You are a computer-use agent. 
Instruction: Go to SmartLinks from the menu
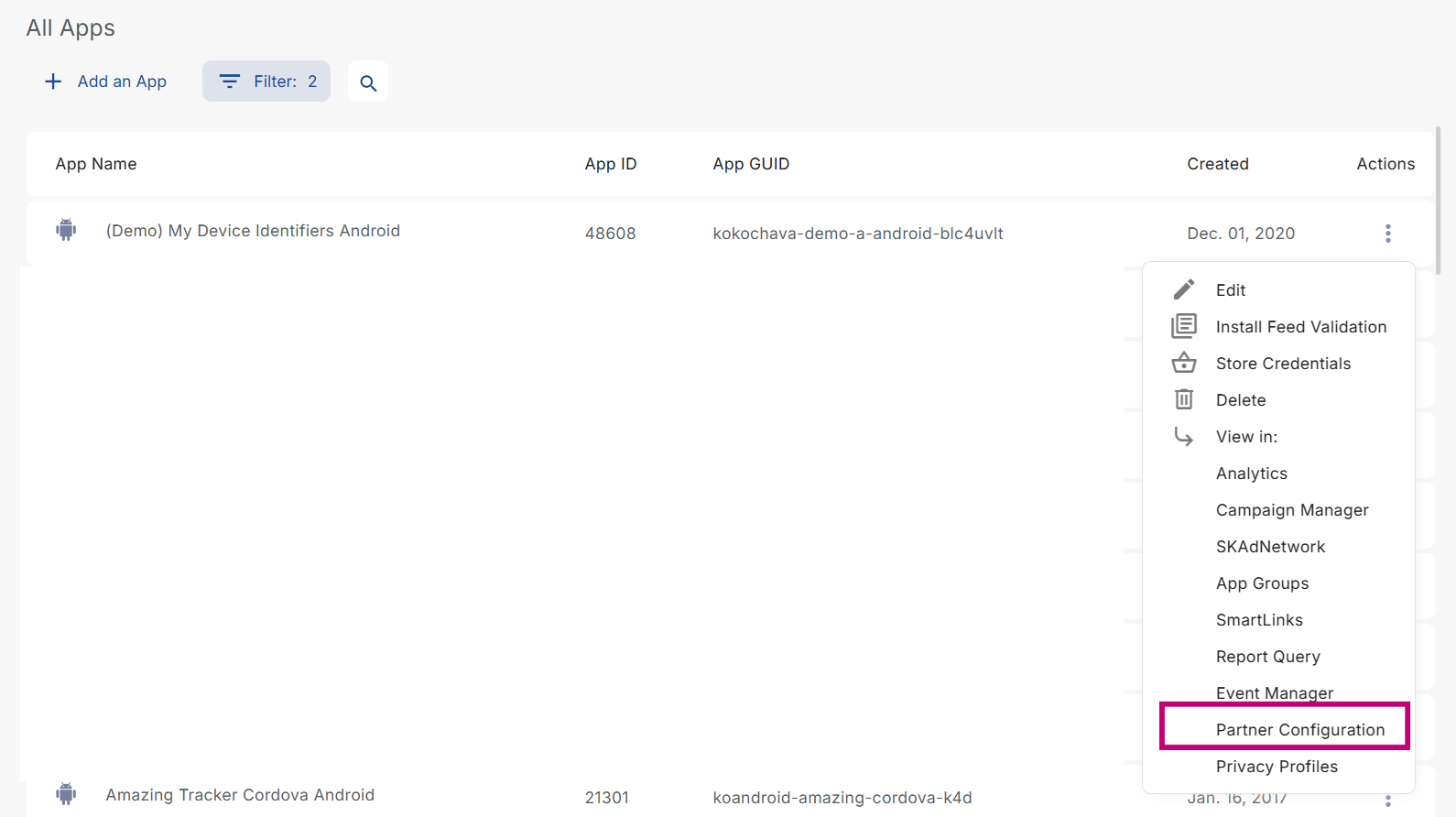pyautogui.click(x=1259, y=620)
